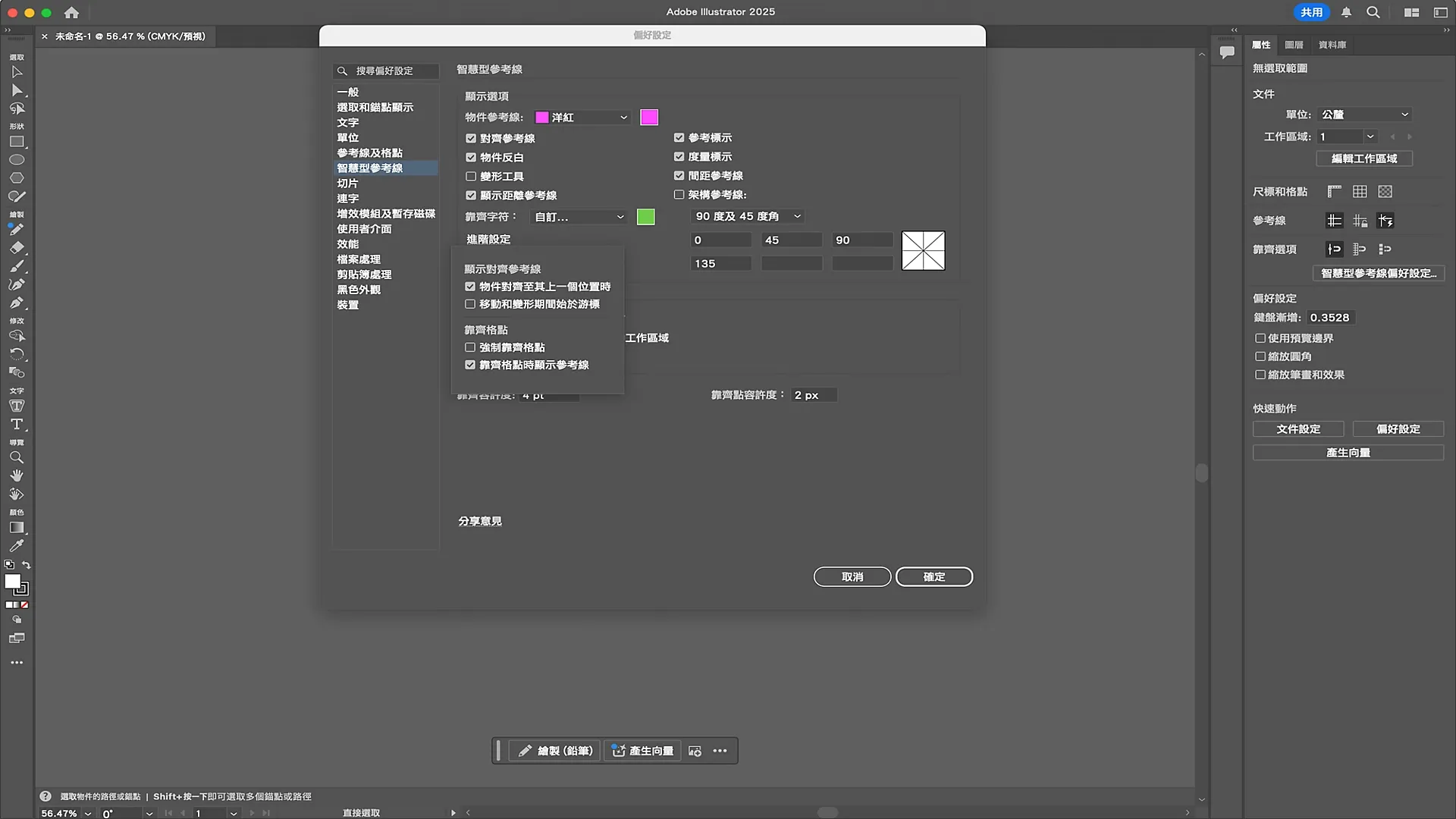Select the Hand tool
This screenshot has width=1456, height=819.
click(x=17, y=475)
